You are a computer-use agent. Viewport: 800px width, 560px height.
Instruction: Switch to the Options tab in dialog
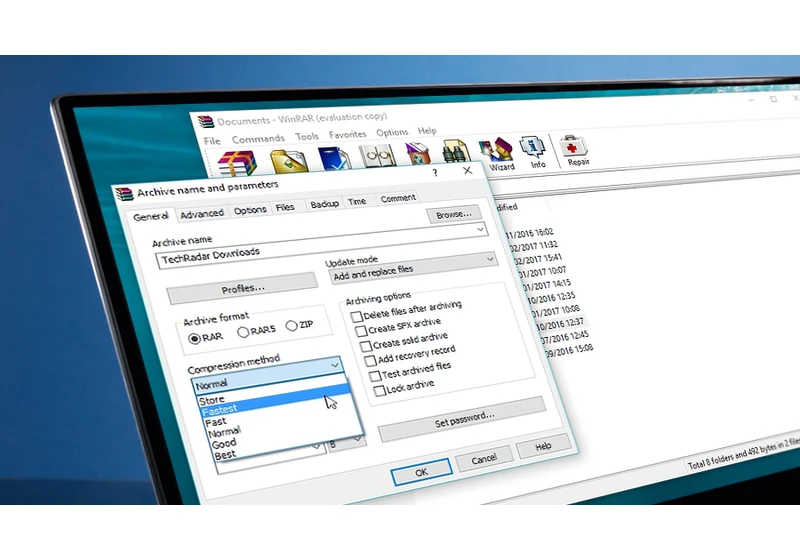click(x=250, y=210)
